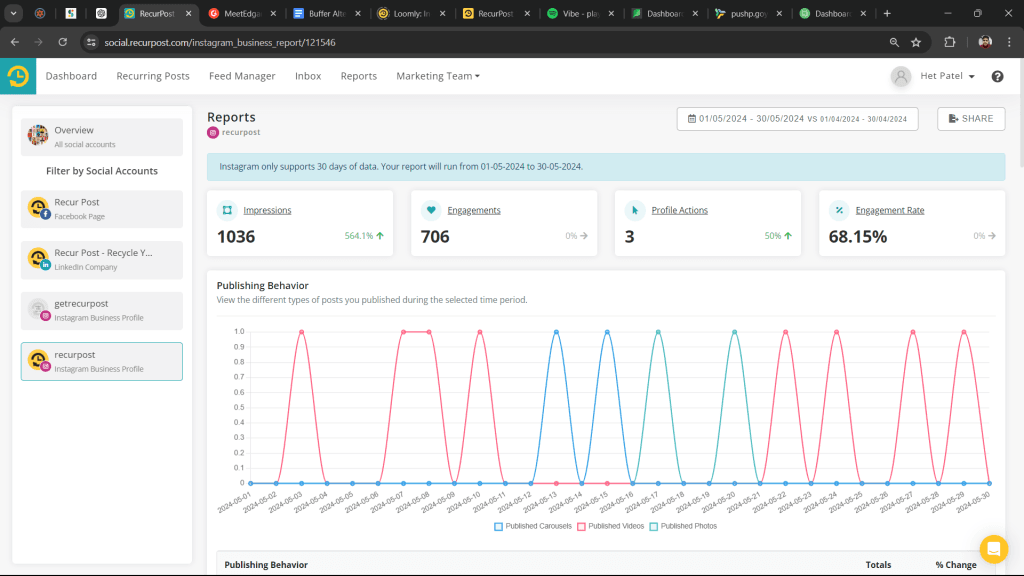Click the SHARE button
The image size is (1024, 576).
[x=970, y=118]
